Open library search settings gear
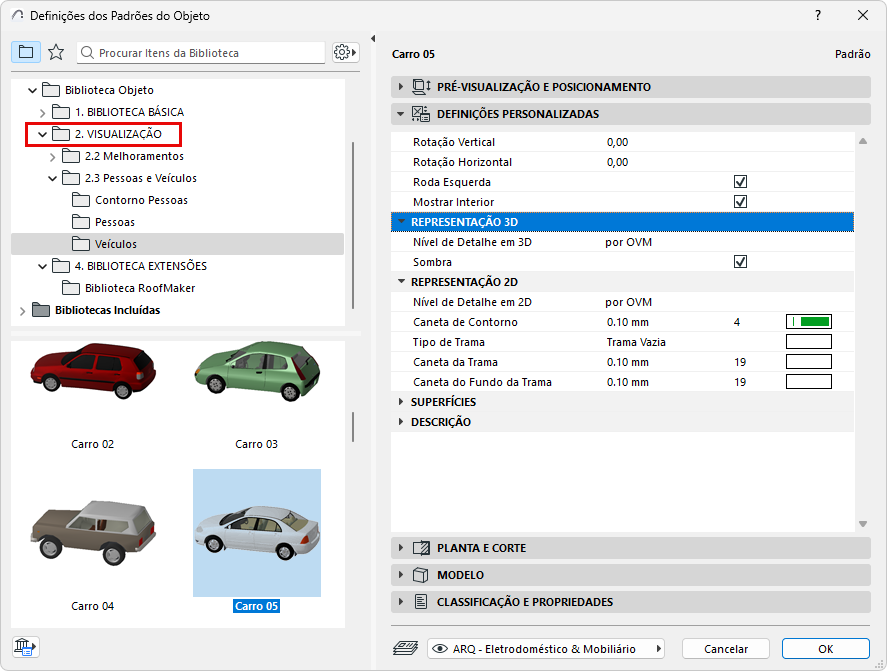The height and width of the screenshot is (671, 887). coord(345,52)
